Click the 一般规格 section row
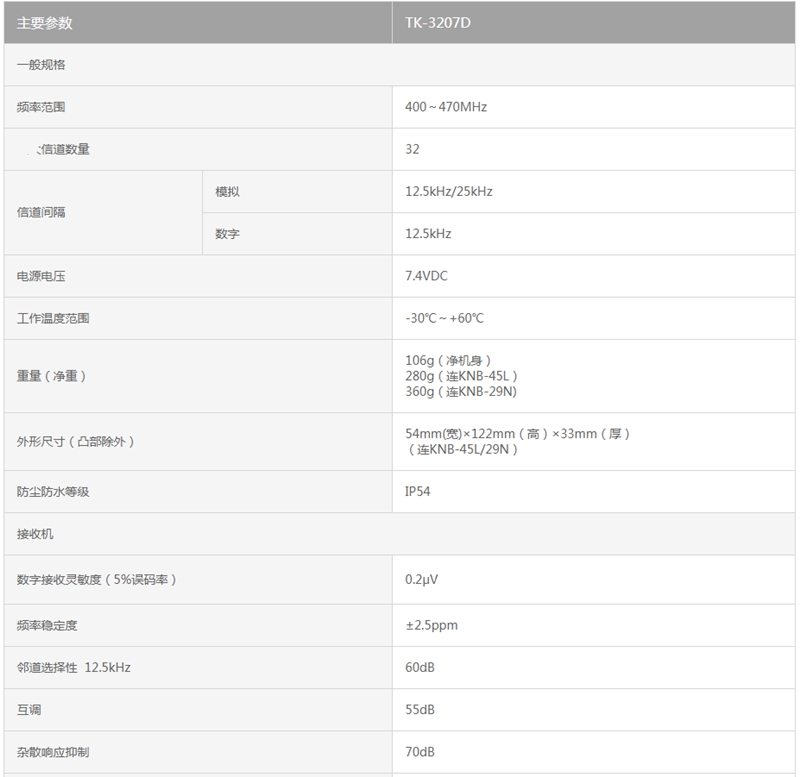800x777 pixels. pos(399,65)
